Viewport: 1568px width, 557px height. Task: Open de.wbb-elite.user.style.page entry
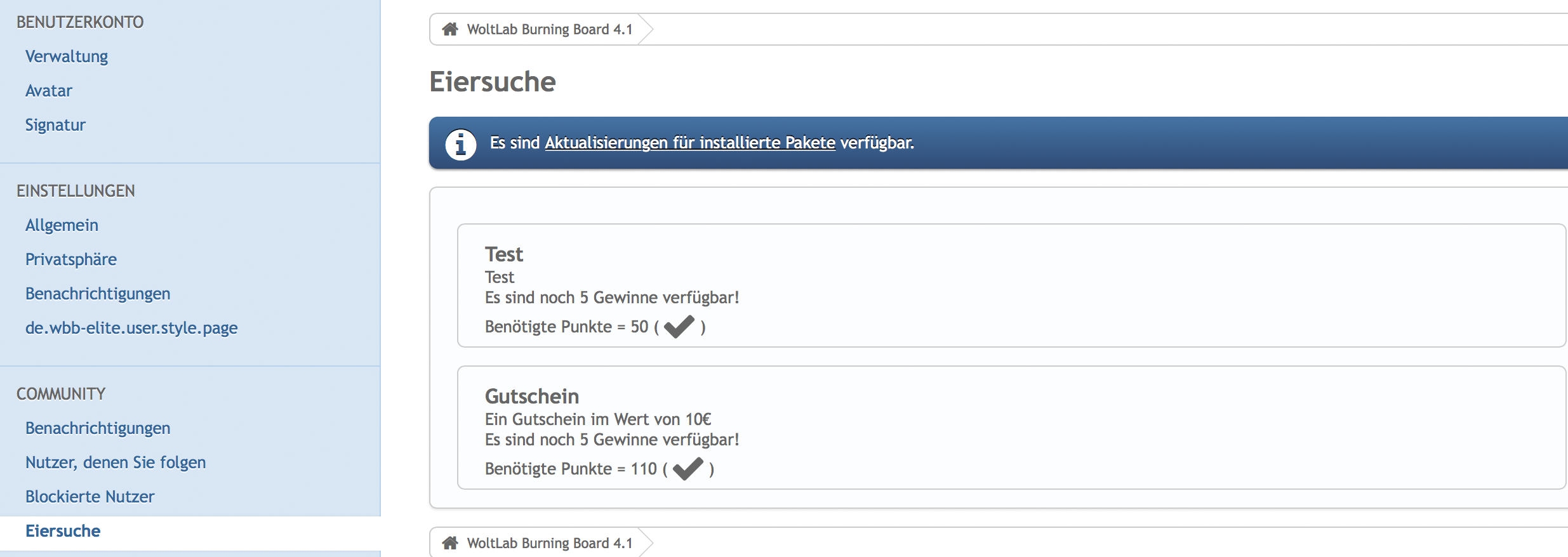pos(131,328)
